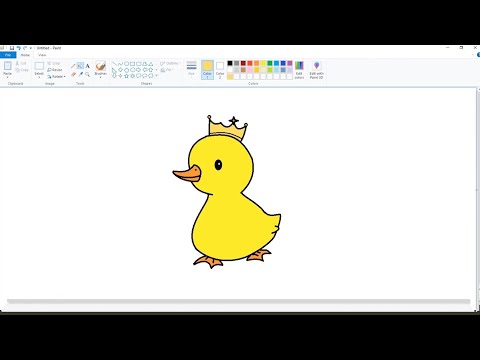Screen dimensions: 480x360
Task: Select the Pencil tool
Action: point(73,66)
